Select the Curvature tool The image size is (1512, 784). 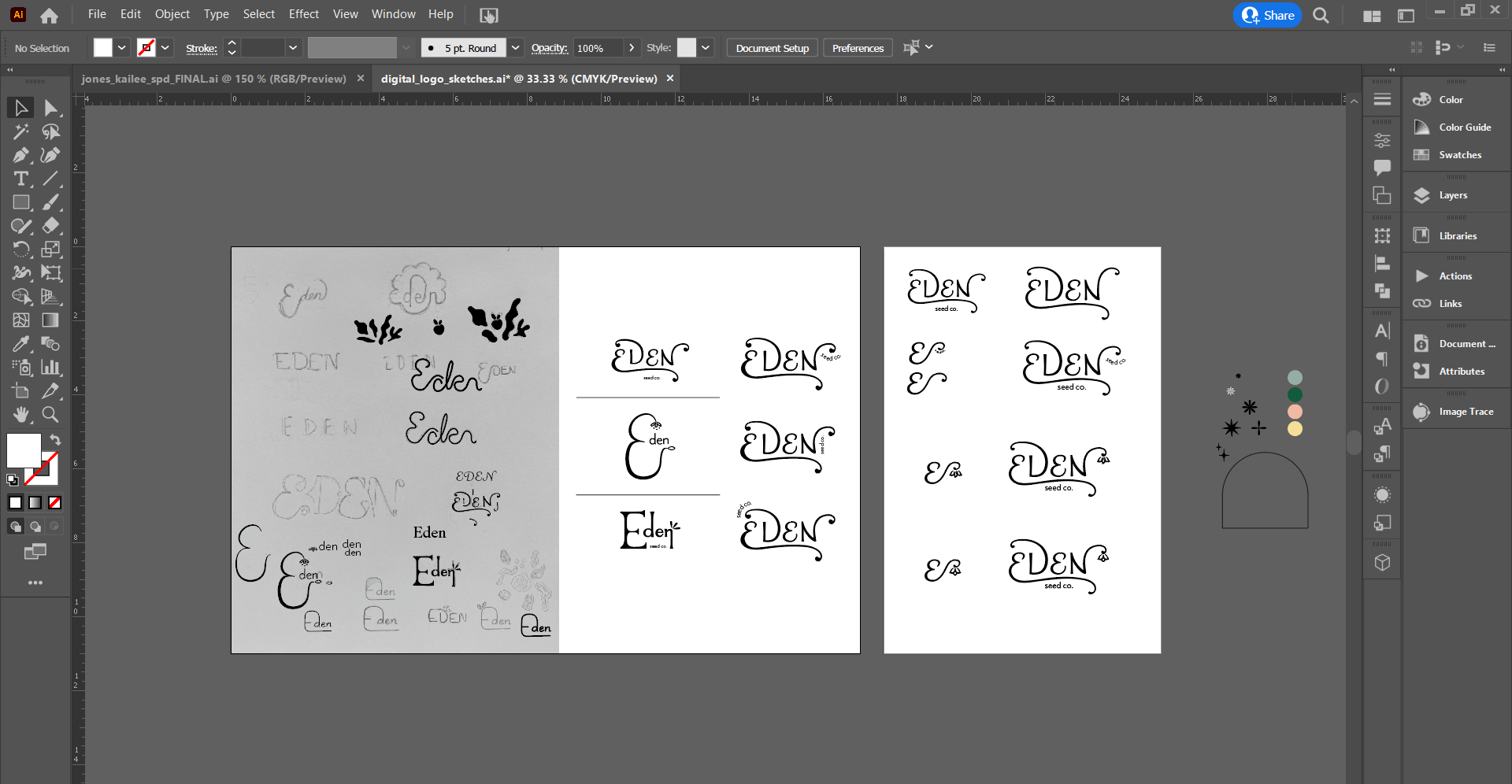coord(50,155)
